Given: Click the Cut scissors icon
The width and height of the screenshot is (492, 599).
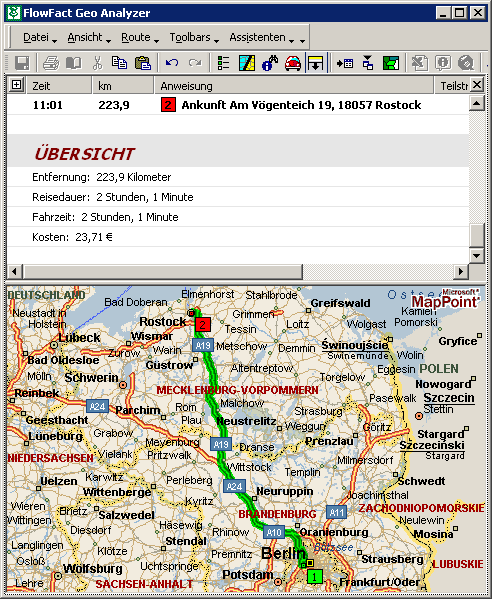Looking at the screenshot, I should (97, 63).
